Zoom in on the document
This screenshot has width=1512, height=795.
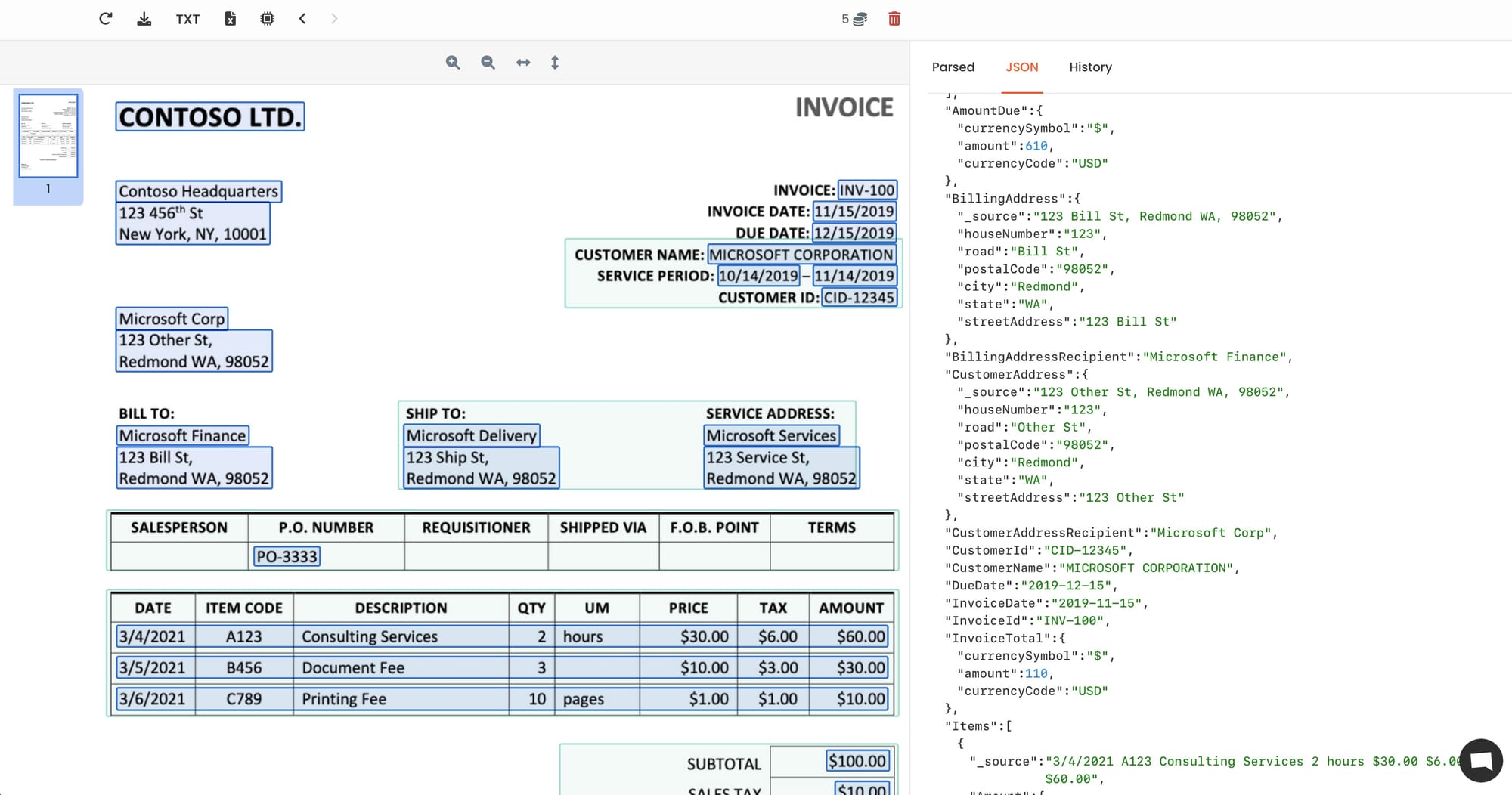(453, 63)
